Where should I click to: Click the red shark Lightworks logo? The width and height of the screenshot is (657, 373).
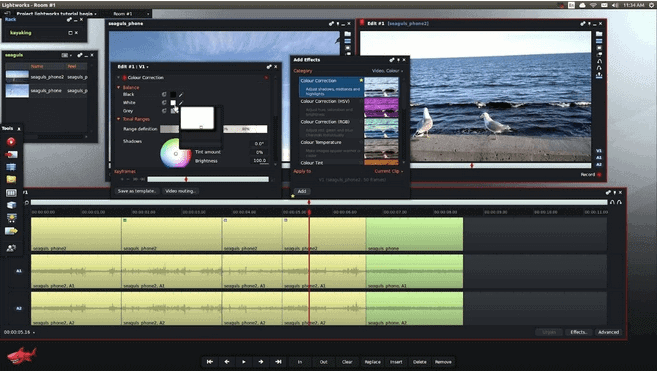pyautogui.click(x=21, y=355)
